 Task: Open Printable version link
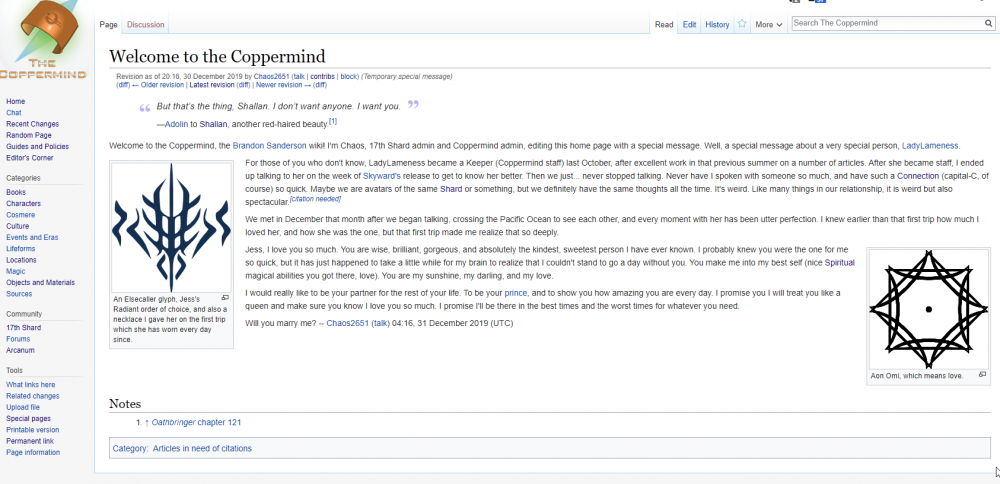click(x=33, y=430)
